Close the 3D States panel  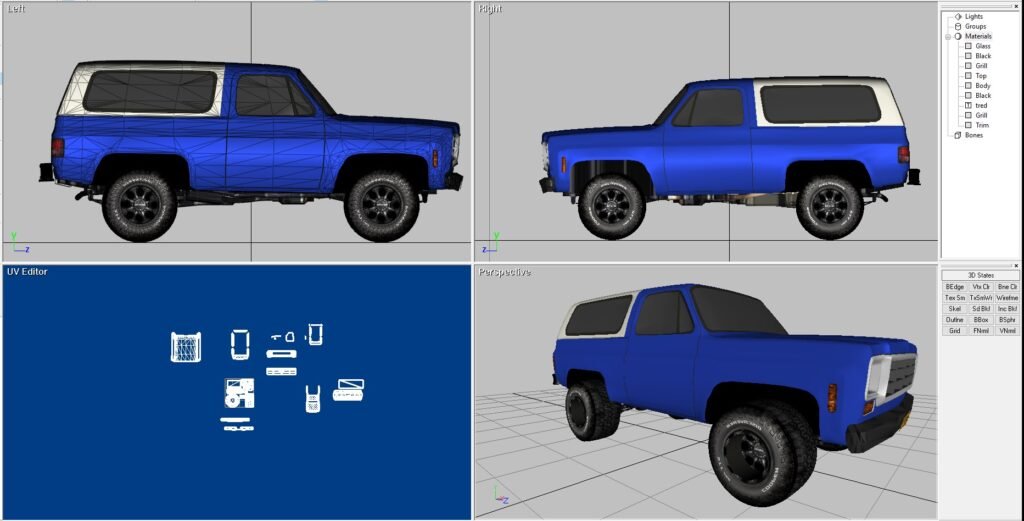[x=1017, y=266]
